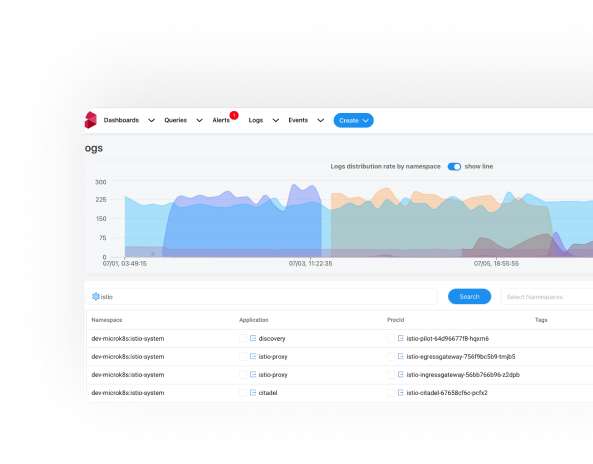The width and height of the screenshot is (593, 464).
Task: Click the icon beside istio-egressgateway procid
Action: pos(401,356)
